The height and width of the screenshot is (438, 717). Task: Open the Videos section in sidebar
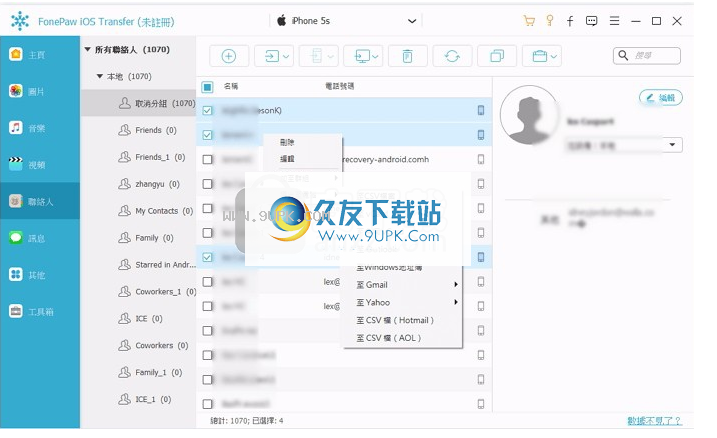tap(40, 165)
